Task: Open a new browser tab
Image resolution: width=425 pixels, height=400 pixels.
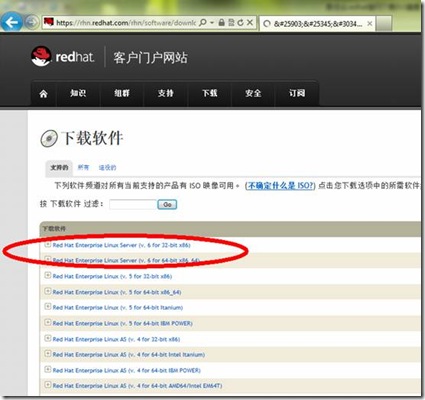Action: pyautogui.click(x=384, y=23)
